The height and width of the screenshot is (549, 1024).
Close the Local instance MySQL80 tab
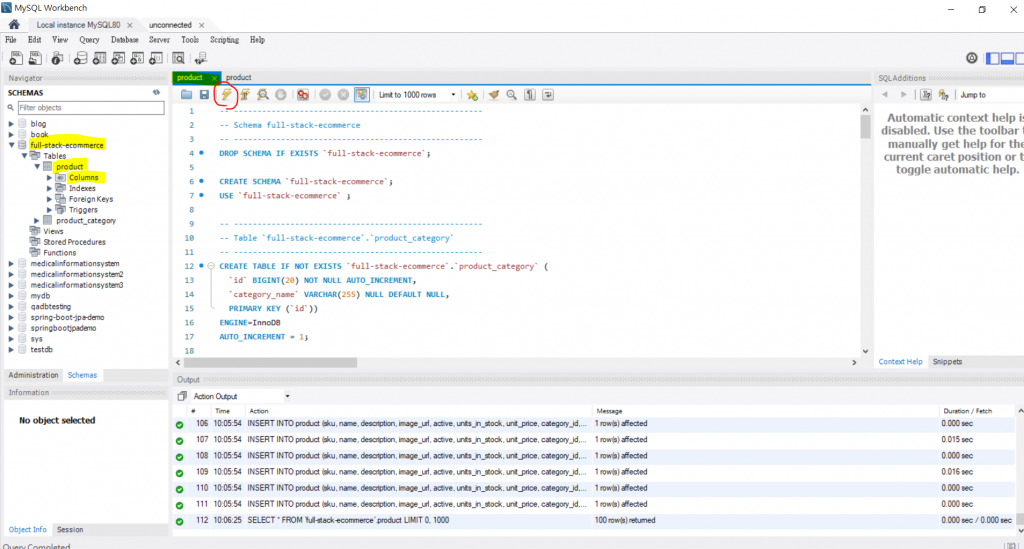[129, 25]
